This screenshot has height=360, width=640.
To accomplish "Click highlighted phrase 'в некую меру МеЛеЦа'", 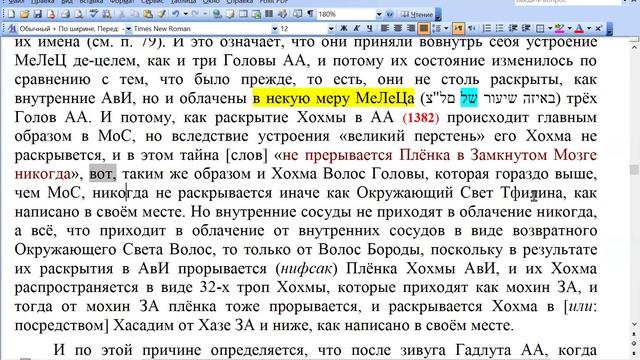I will (x=333, y=98).
